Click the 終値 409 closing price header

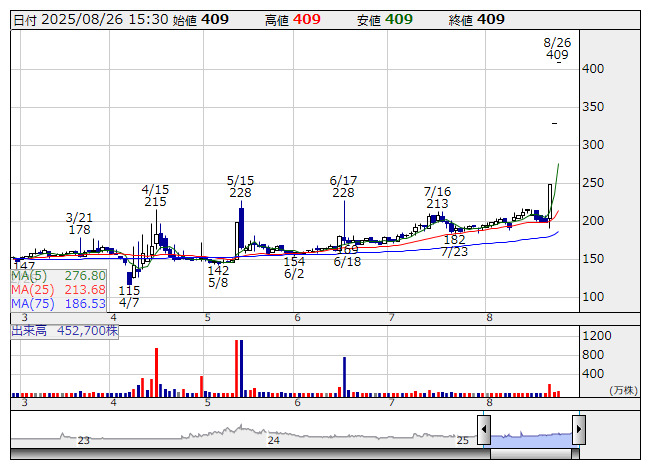[x=477, y=20]
